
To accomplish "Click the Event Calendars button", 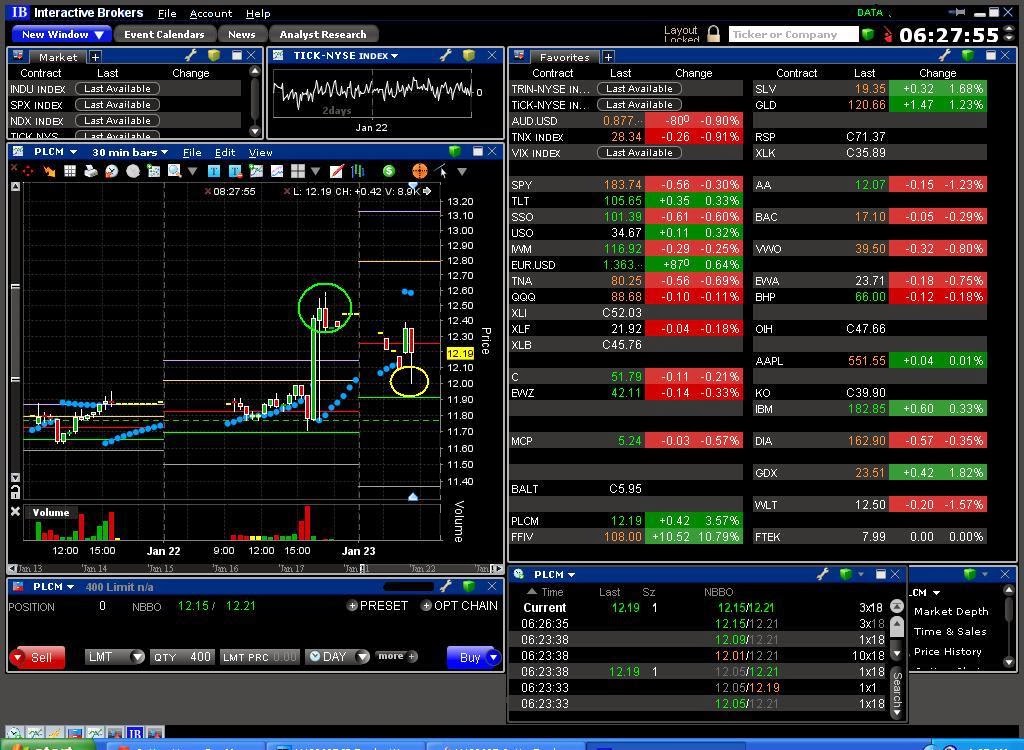I will point(164,35).
